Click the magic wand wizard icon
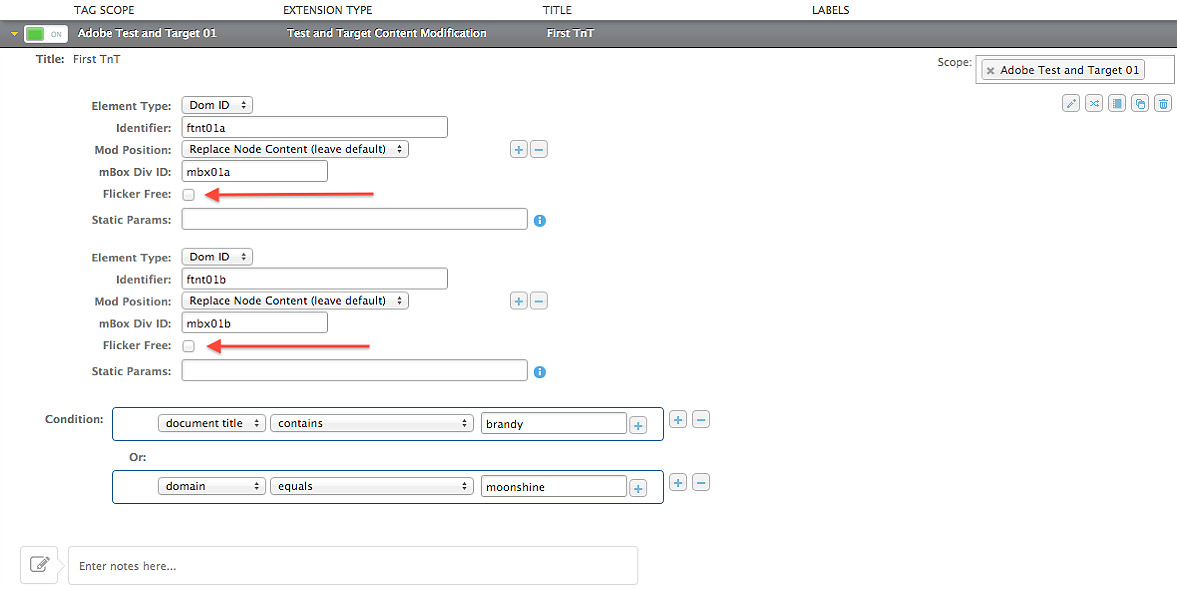This screenshot has width=1177, height=589. coord(1071,104)
